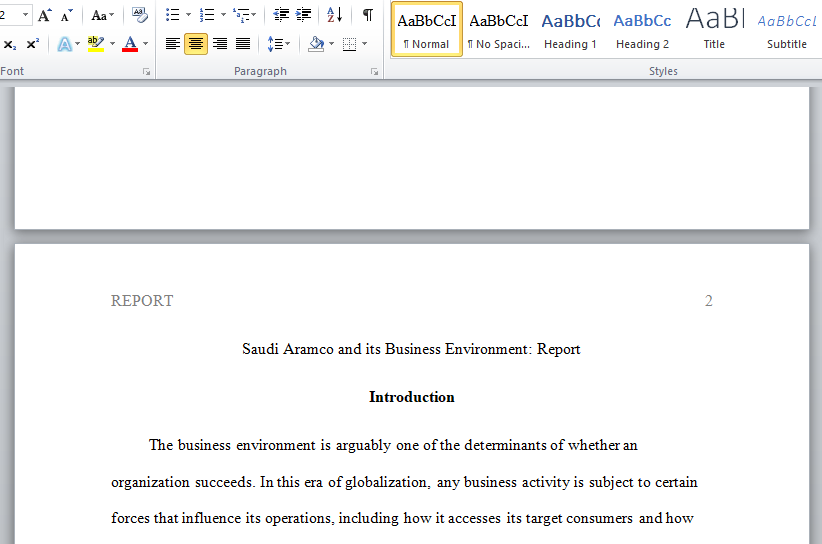Image resolution: width=822 pixels, height=544 pixels.
Task: Click the Text Effects icon
Action: 64,44
